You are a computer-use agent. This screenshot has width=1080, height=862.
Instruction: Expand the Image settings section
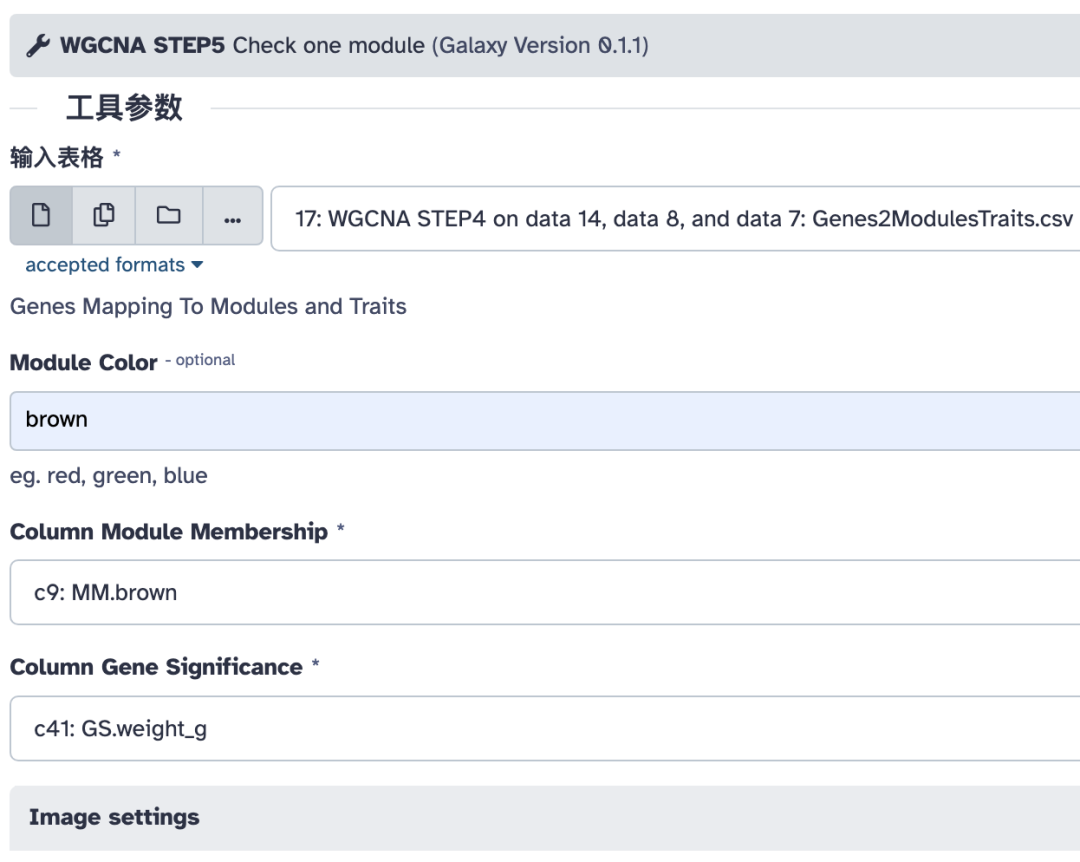pyautogui.click(x=114, y=817)
